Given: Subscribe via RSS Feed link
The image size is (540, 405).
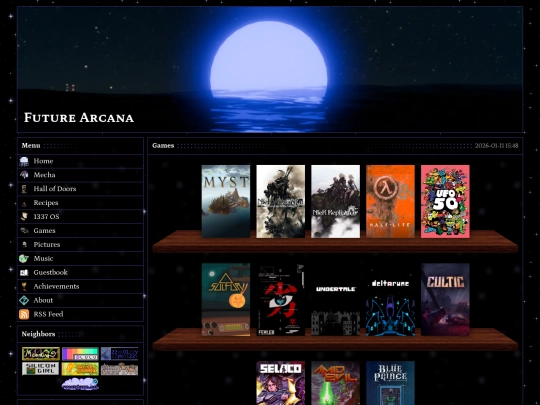Looking at the screenshot, I should [48, 314].
